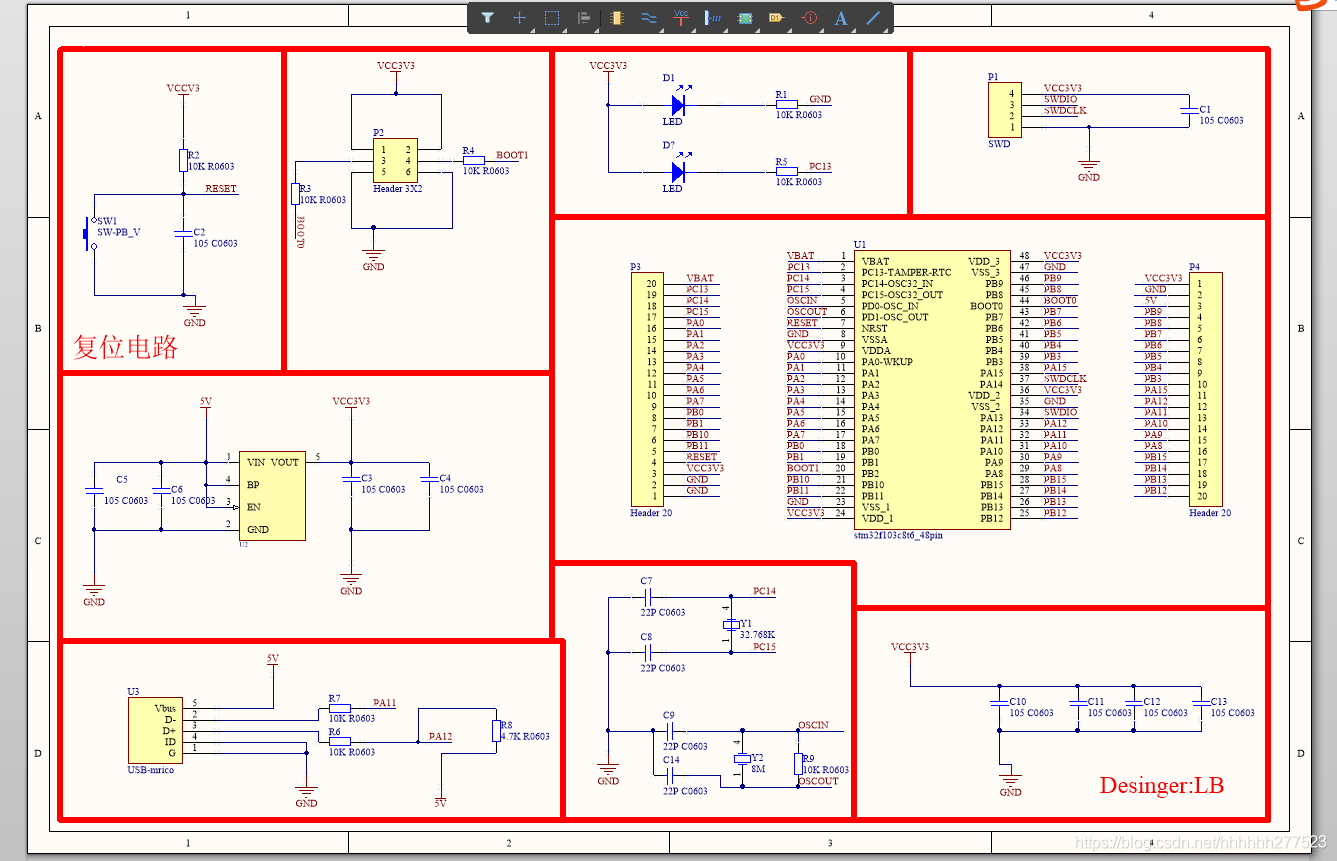This screenshot has width=1337, height=861.
Task: Select the P2 Header 3X2 component
Action: click(395, 160)
